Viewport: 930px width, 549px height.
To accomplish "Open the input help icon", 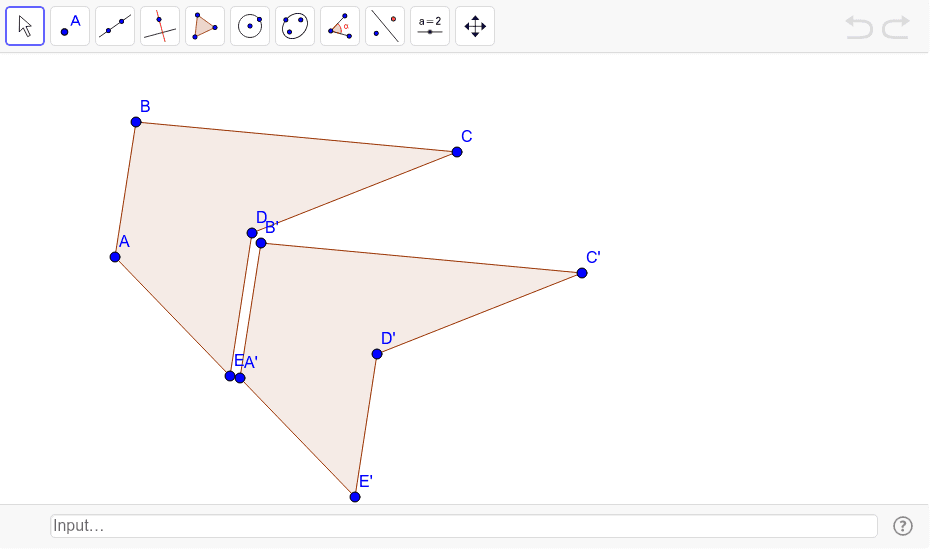I will (x=903, y=526).
